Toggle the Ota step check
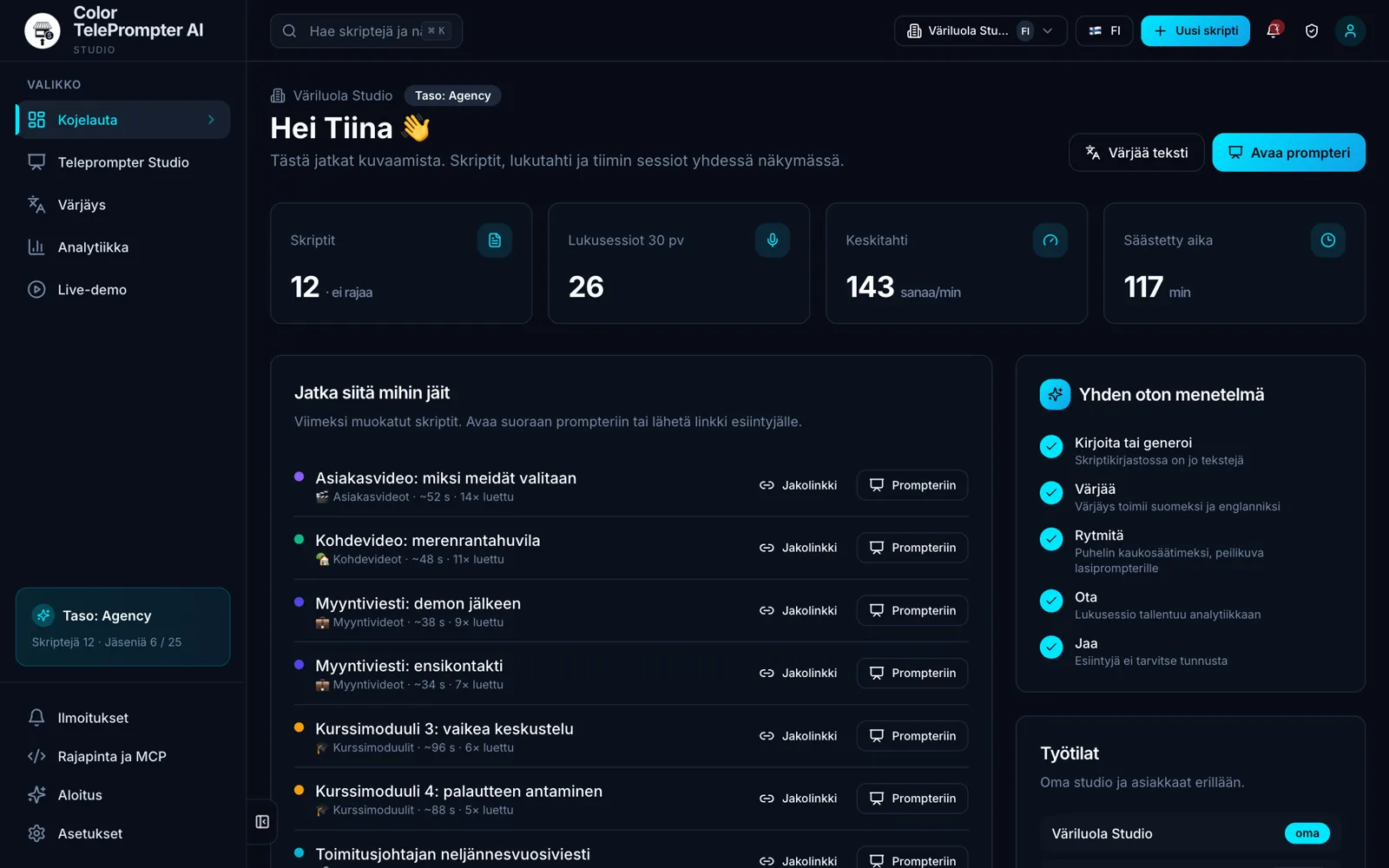 tap(1051, 601)
